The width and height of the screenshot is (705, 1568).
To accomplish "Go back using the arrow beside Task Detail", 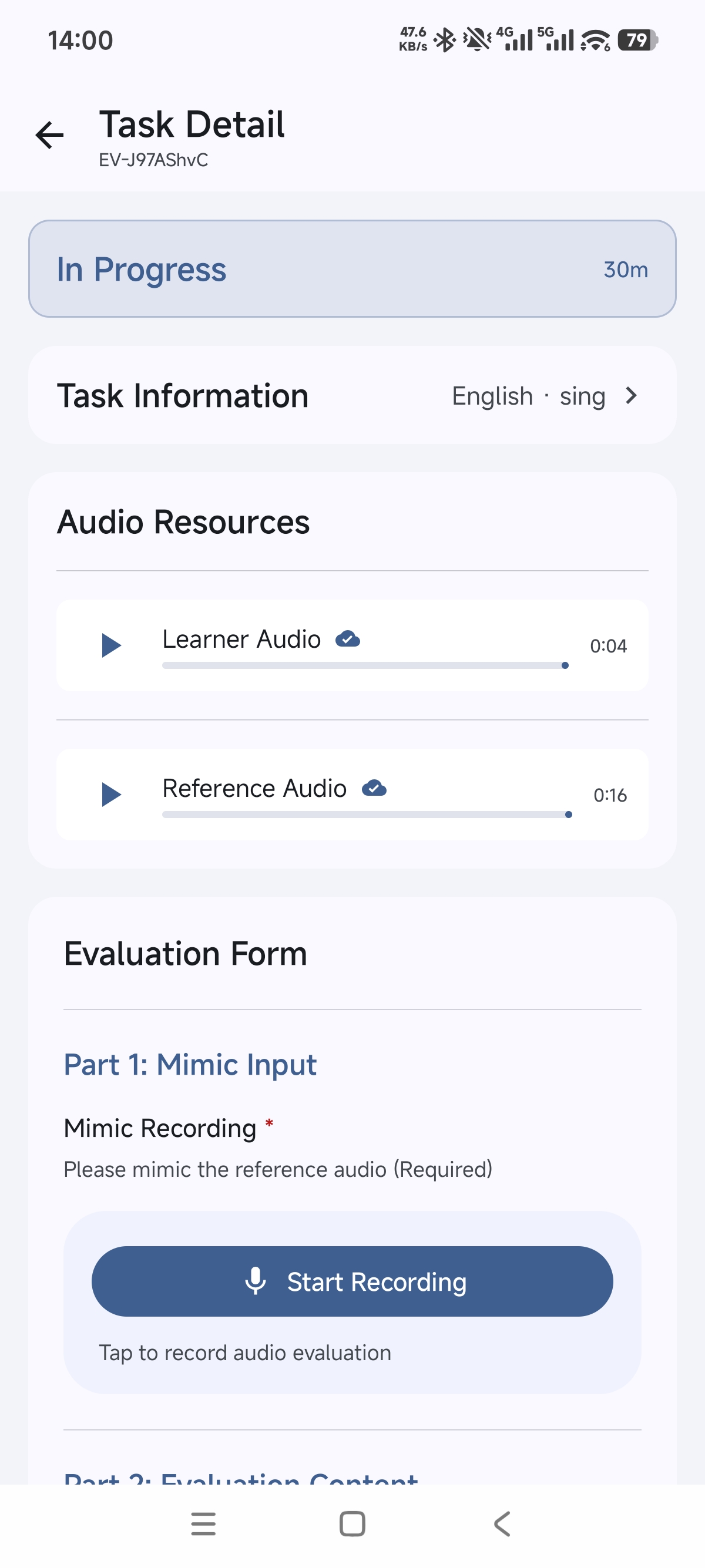I will (x=50, y=134).
